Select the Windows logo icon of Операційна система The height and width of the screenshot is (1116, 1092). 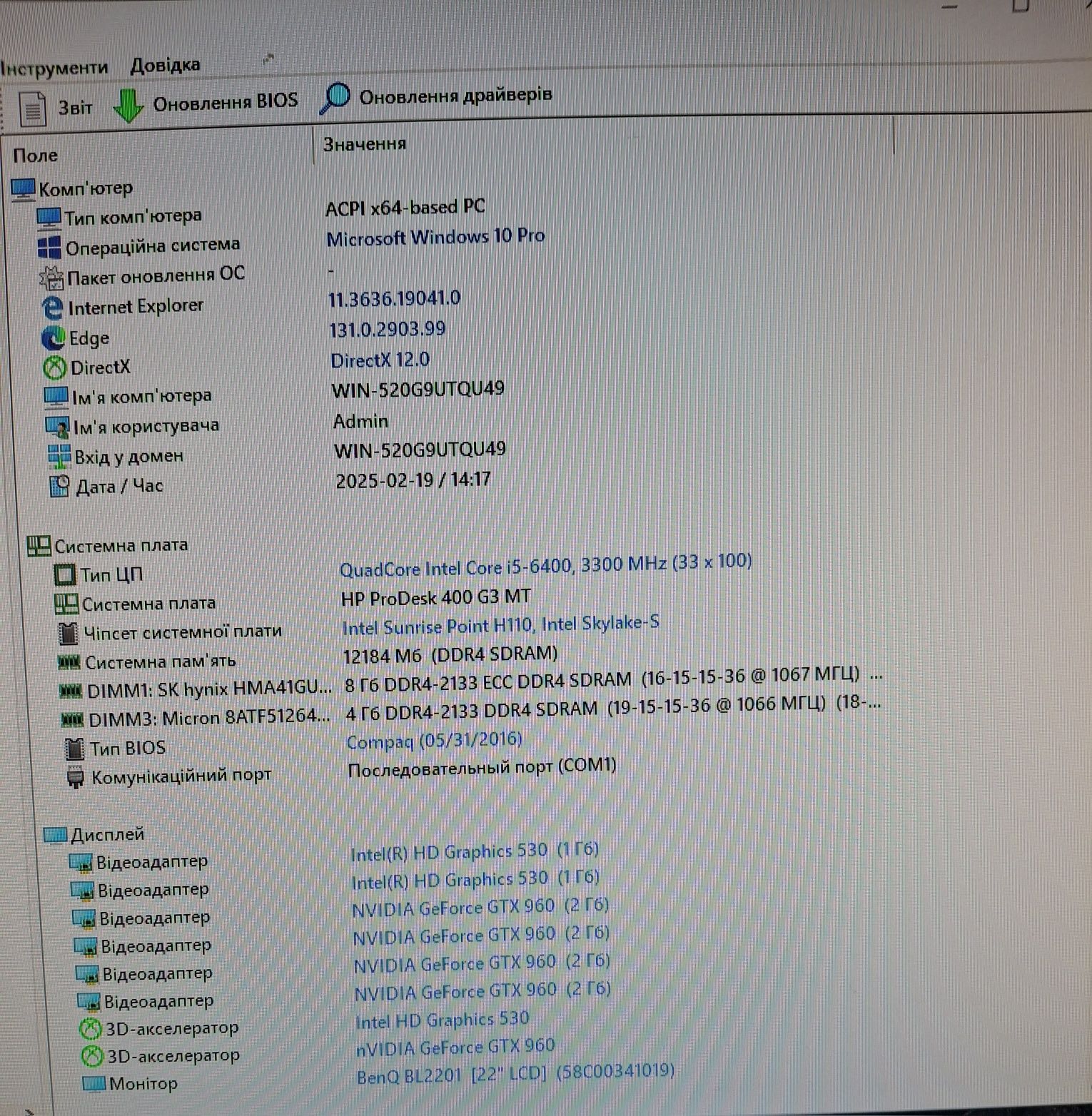[x=49, y=248]
